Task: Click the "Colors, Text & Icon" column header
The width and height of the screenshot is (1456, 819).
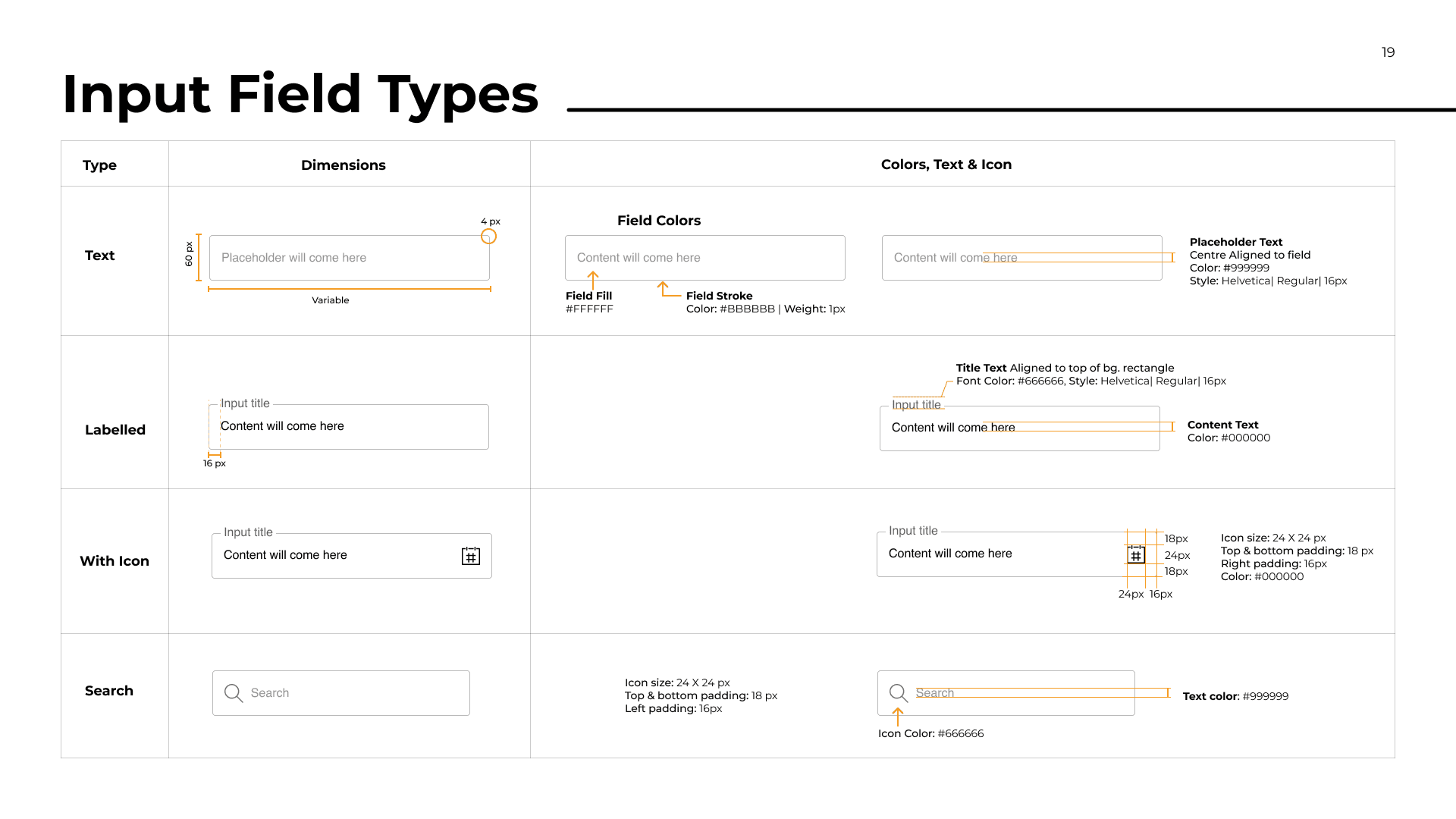Action: point(946,165)
